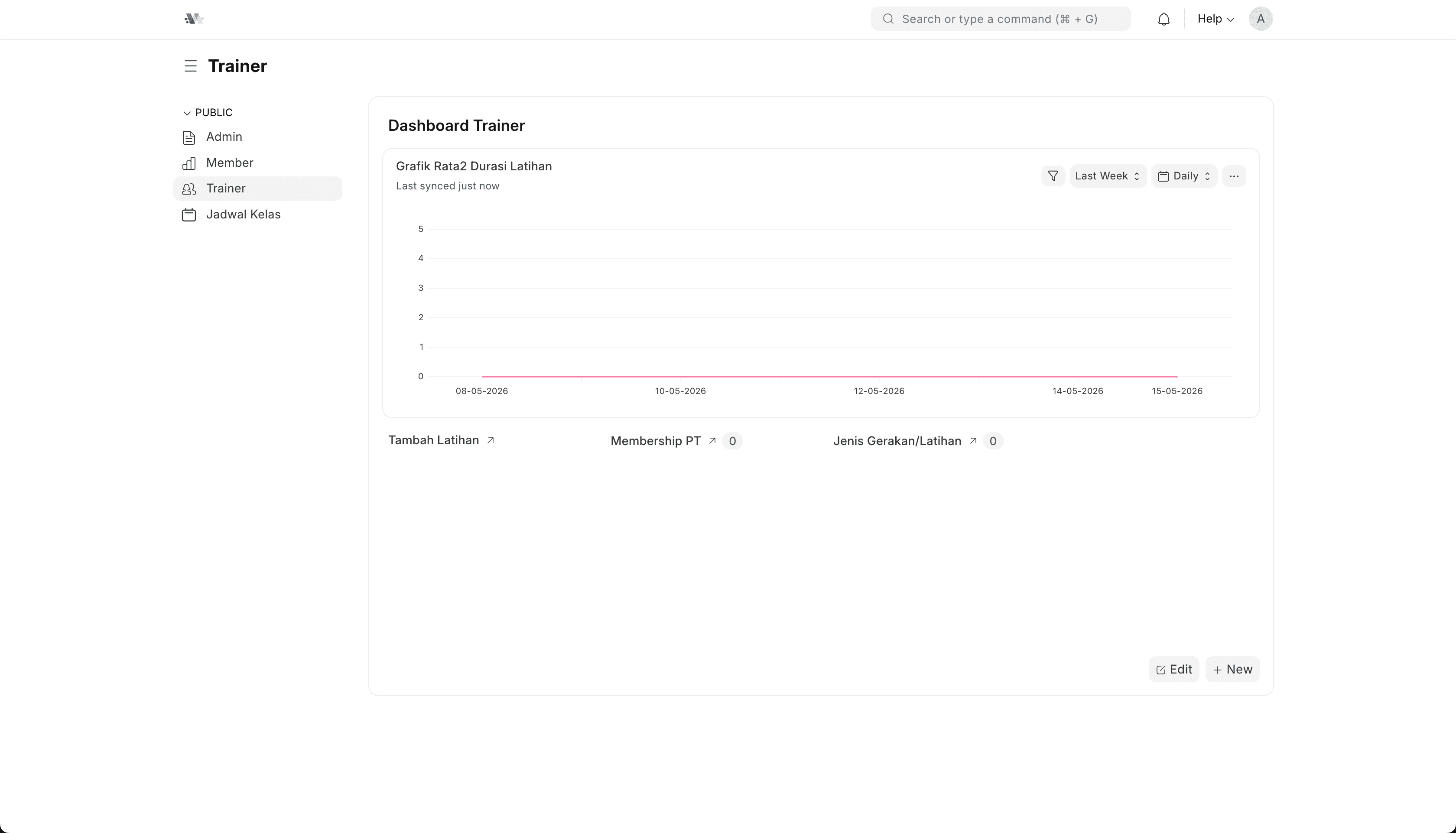Open the Last Week timespan dropdown
Image resolution: width=1456 pixels, height=833 pixels.
[x=1107, y=176]
